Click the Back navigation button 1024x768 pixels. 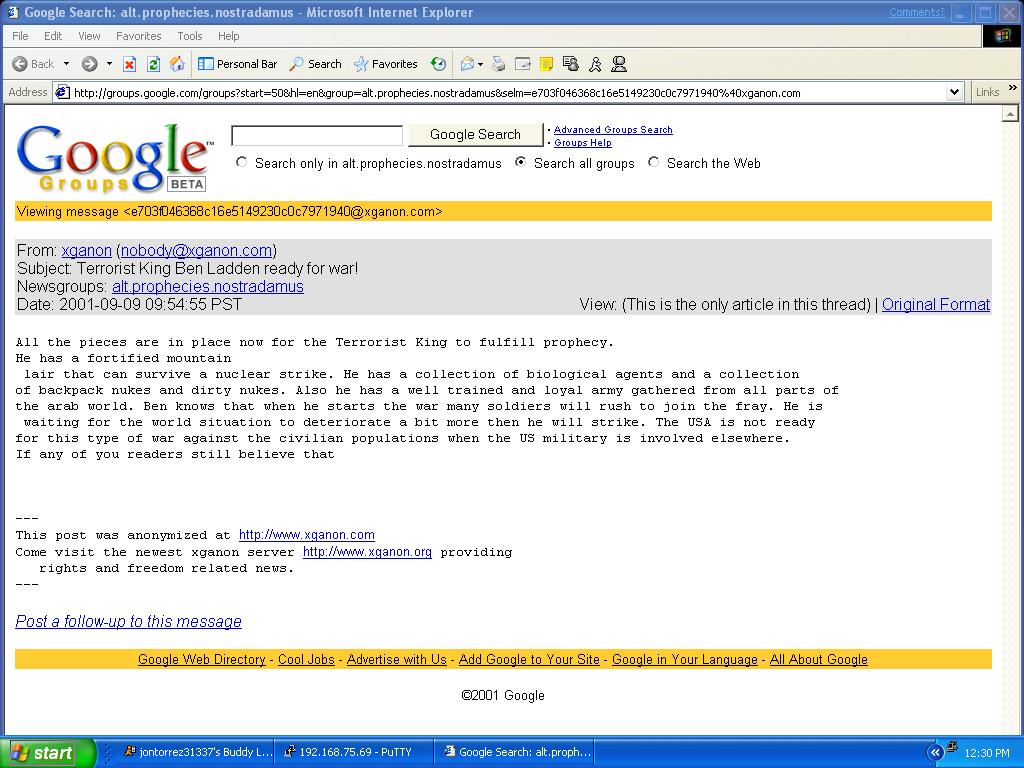[x=33, y=64]
